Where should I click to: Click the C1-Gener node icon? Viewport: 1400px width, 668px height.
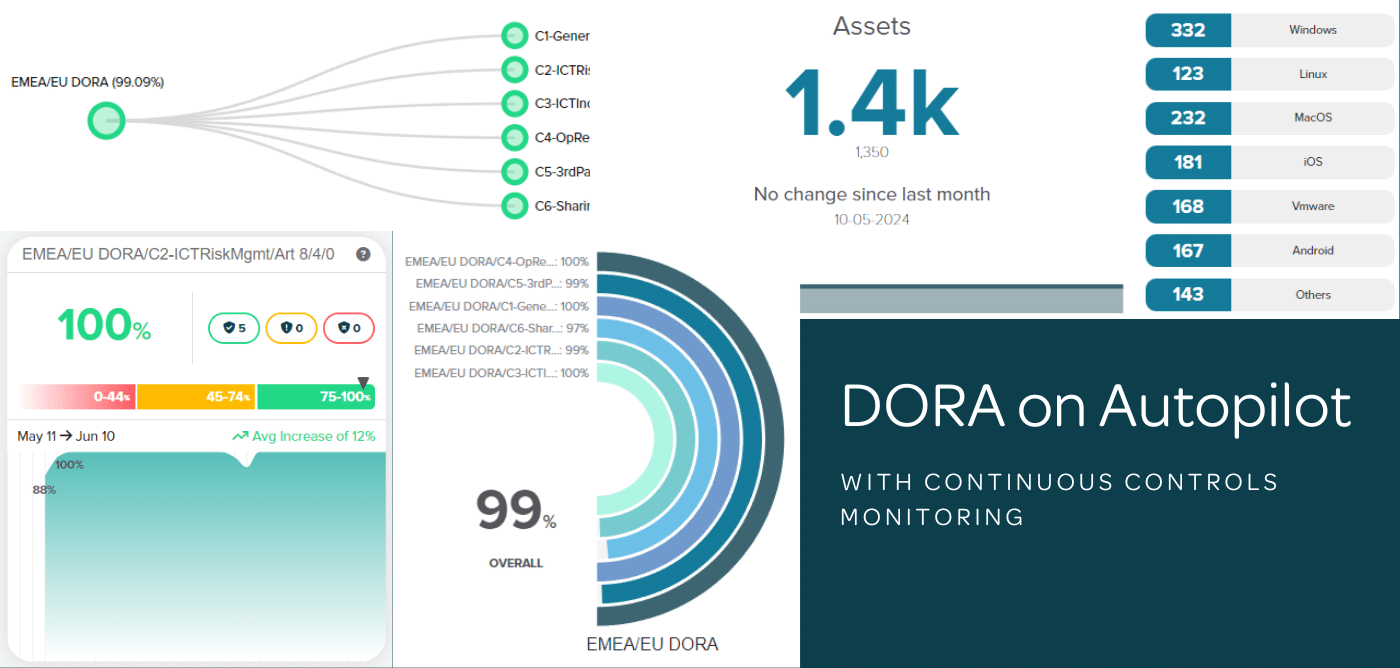(x=514, y=34)
